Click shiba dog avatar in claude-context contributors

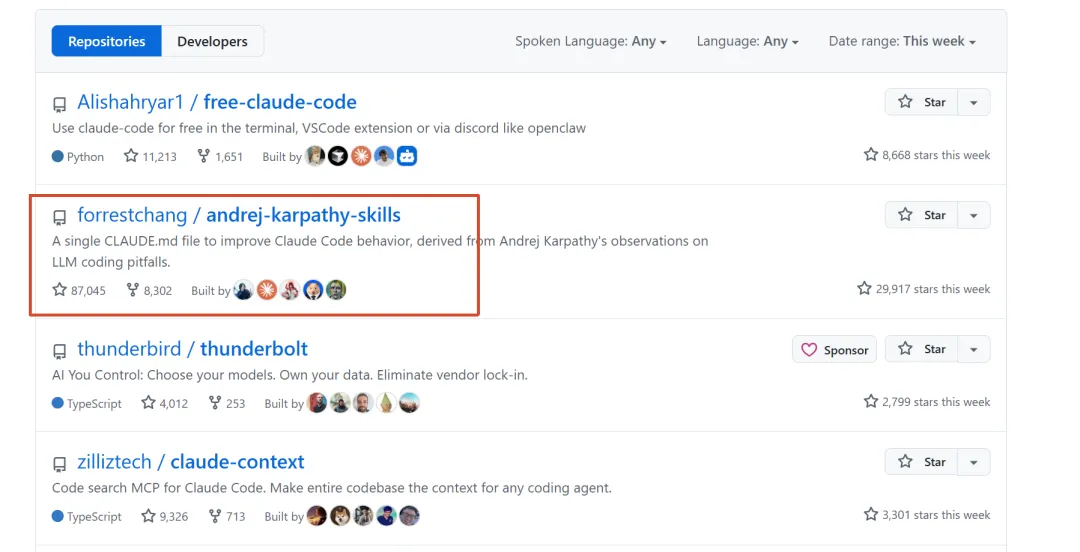[x=340, y=515]
